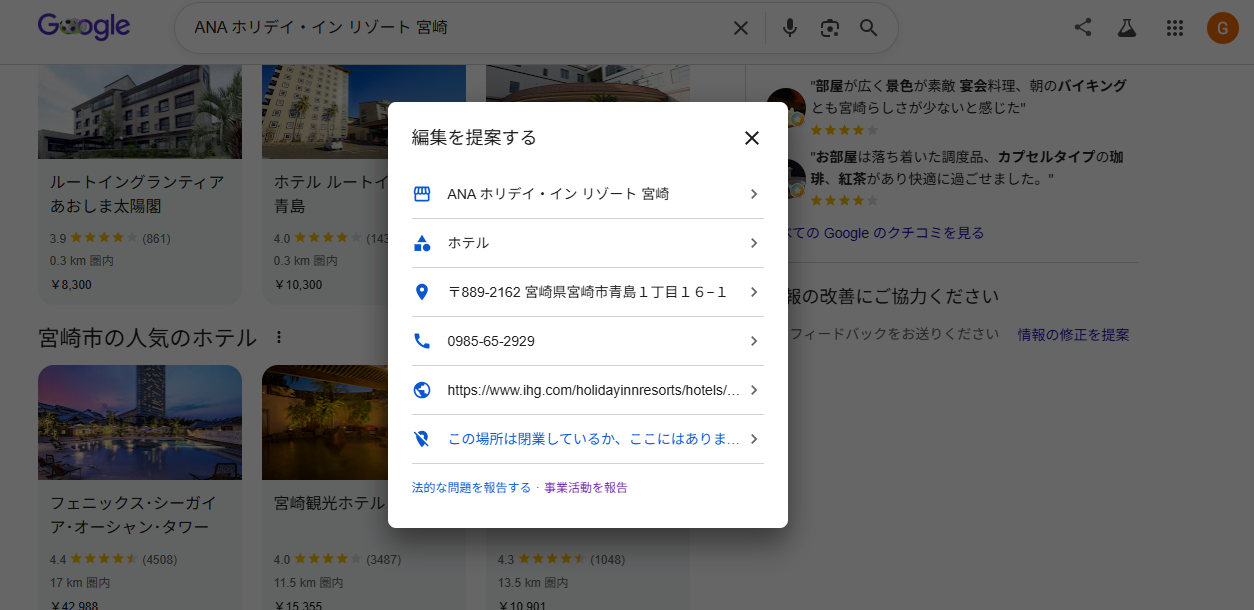Click the 編集を提案する dialog title
The height and width of the screenshot is (610, 1254).
point(474,138)
